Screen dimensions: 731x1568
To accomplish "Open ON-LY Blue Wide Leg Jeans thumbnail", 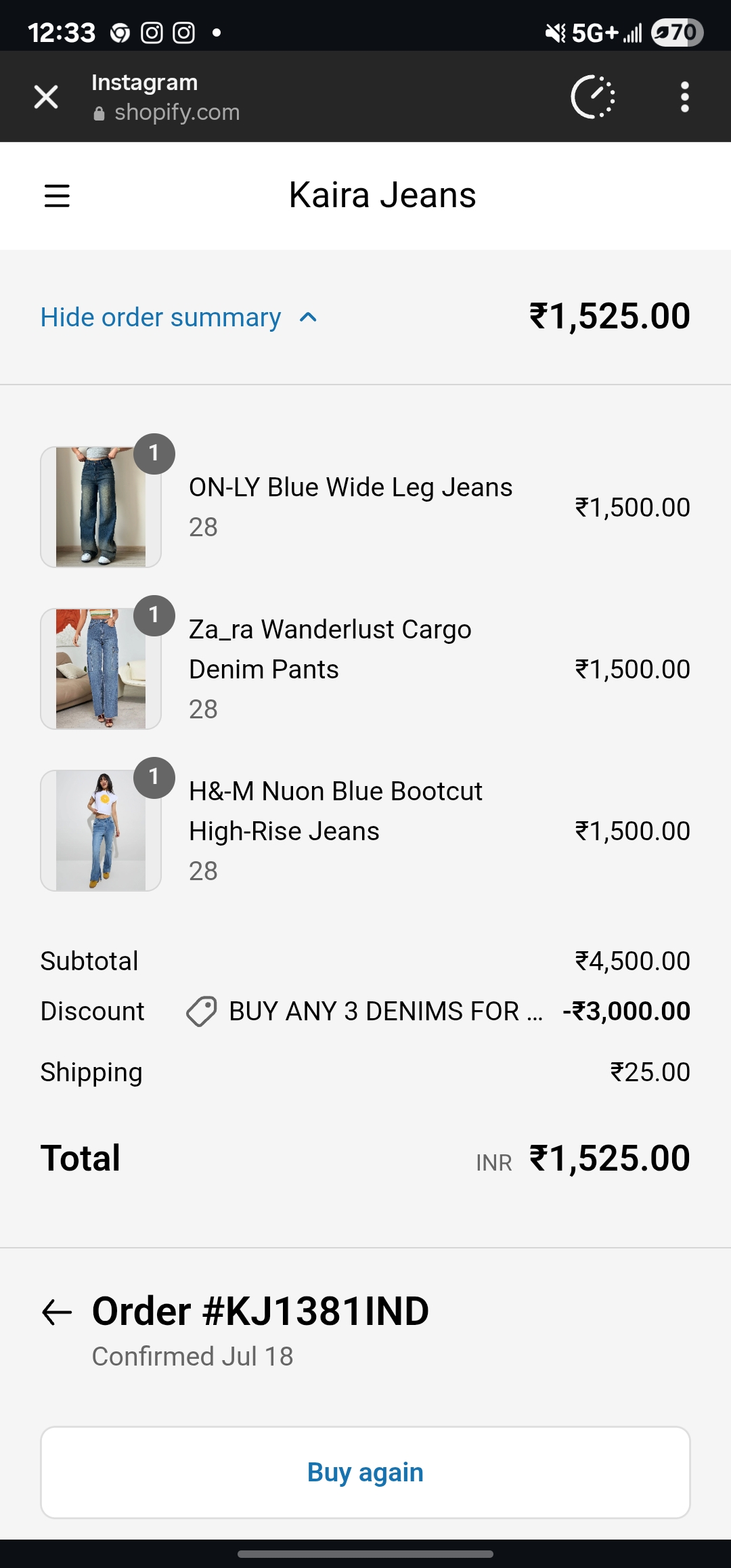I will point(101,507).
